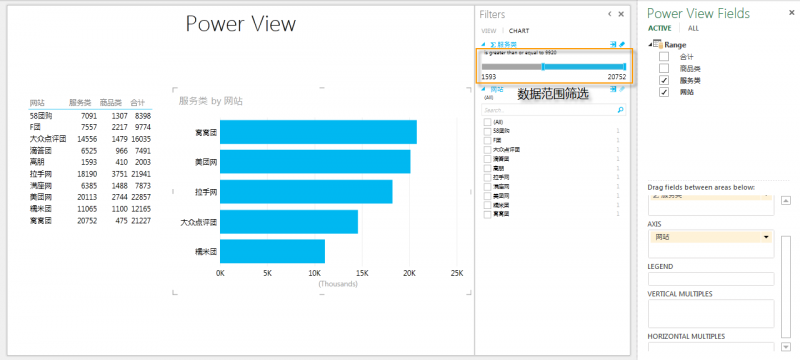This screenshot has width=800, height=360.
Task: Close the Power View Fields pane
Action: (x=791, y=14)
